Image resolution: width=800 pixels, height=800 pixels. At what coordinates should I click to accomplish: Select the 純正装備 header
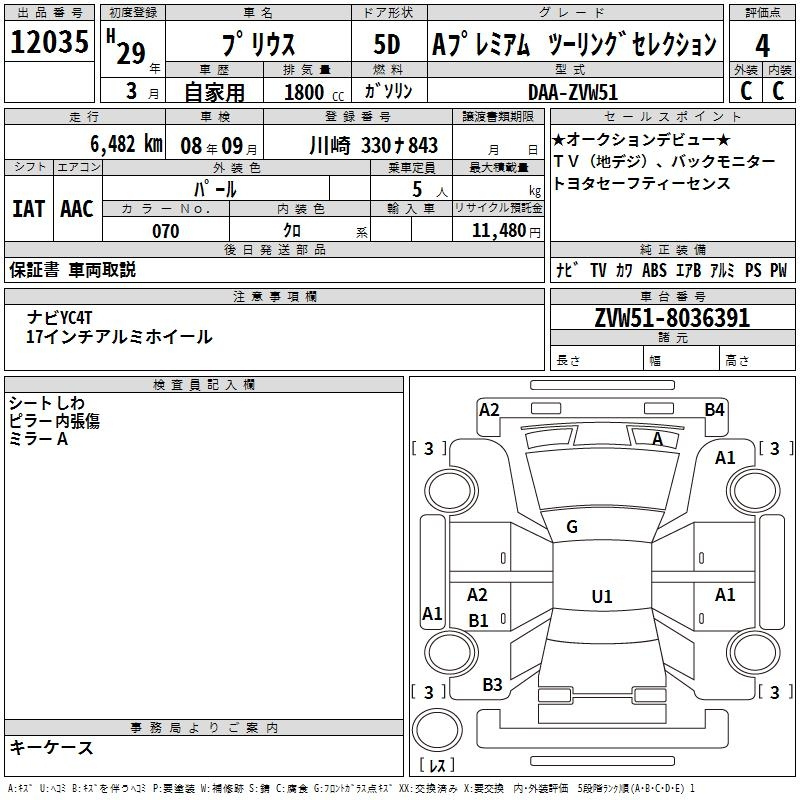pyautogui.click(x=672, y=249)
